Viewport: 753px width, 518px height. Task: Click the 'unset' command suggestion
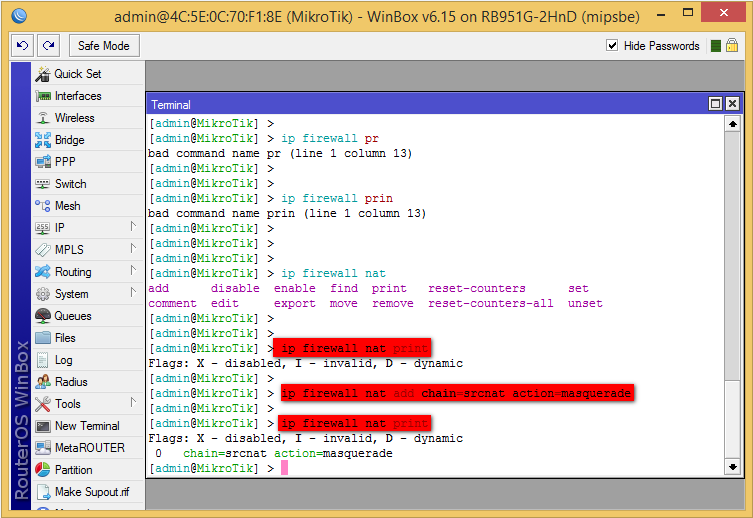tap(585, 303)
